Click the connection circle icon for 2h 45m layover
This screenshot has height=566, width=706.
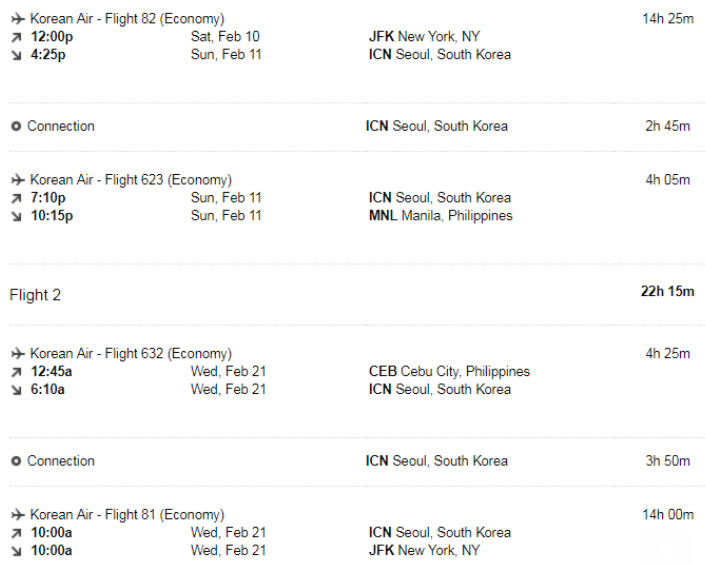pyautogui.click(x=16, y=127)
